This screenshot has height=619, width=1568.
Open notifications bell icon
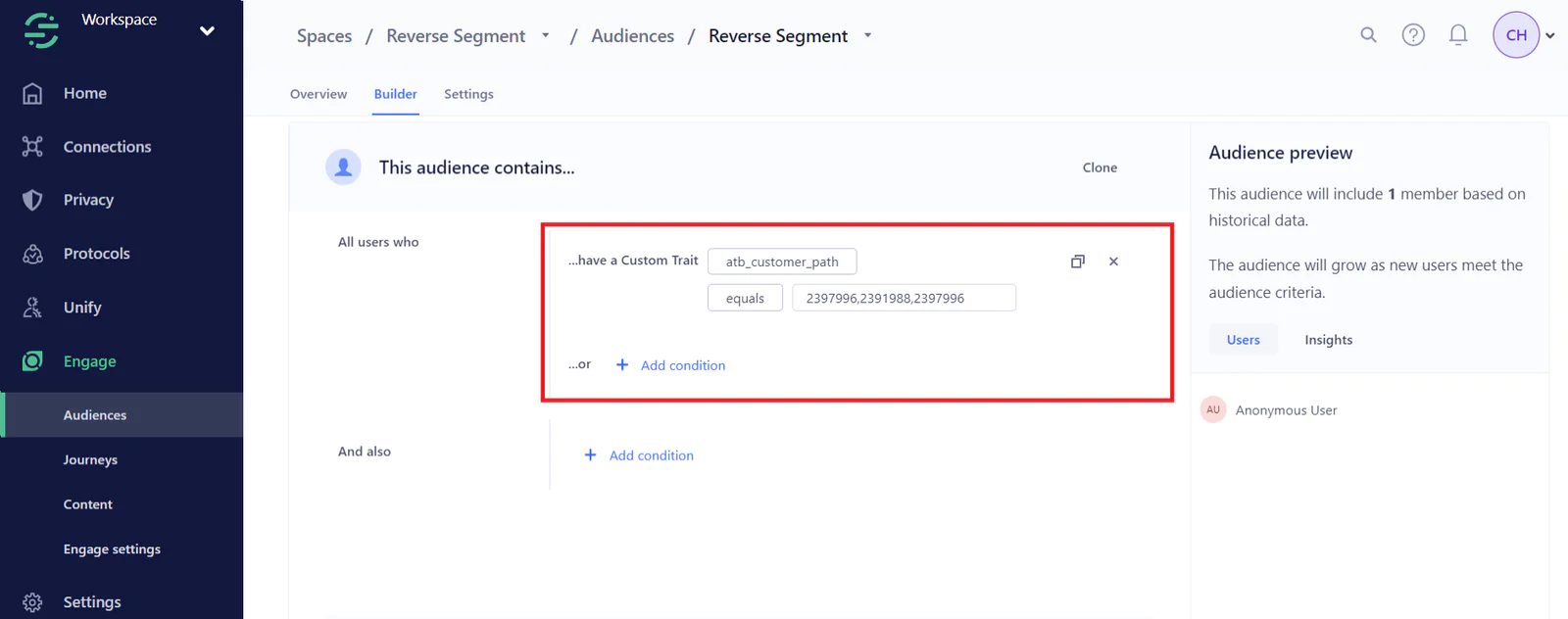pos(1458,35)
